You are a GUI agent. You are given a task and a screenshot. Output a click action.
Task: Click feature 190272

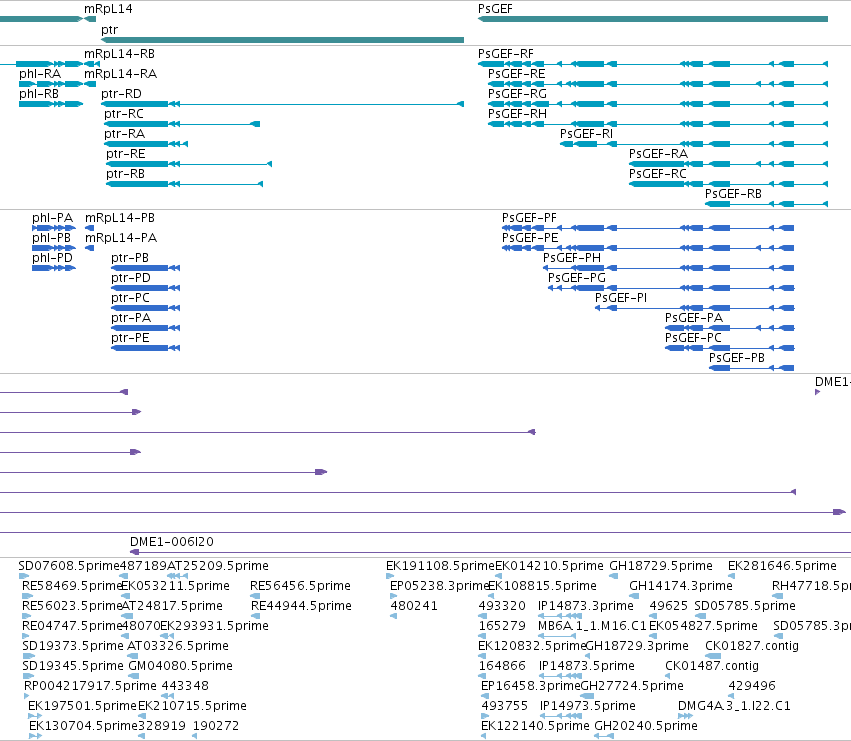pyautogui.click(x=216, y=726)
